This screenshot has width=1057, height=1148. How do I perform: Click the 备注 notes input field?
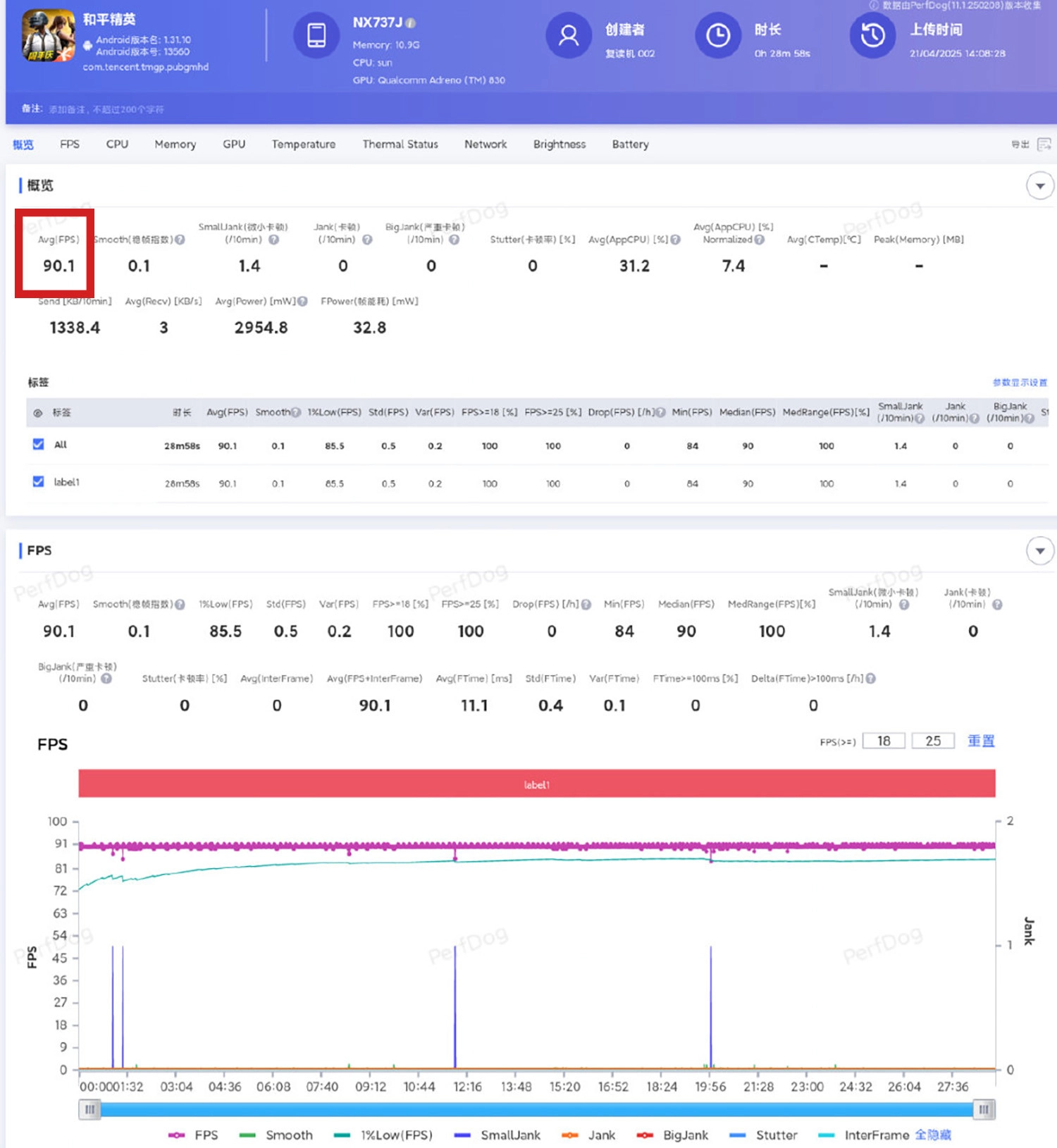tap(106, 109)
